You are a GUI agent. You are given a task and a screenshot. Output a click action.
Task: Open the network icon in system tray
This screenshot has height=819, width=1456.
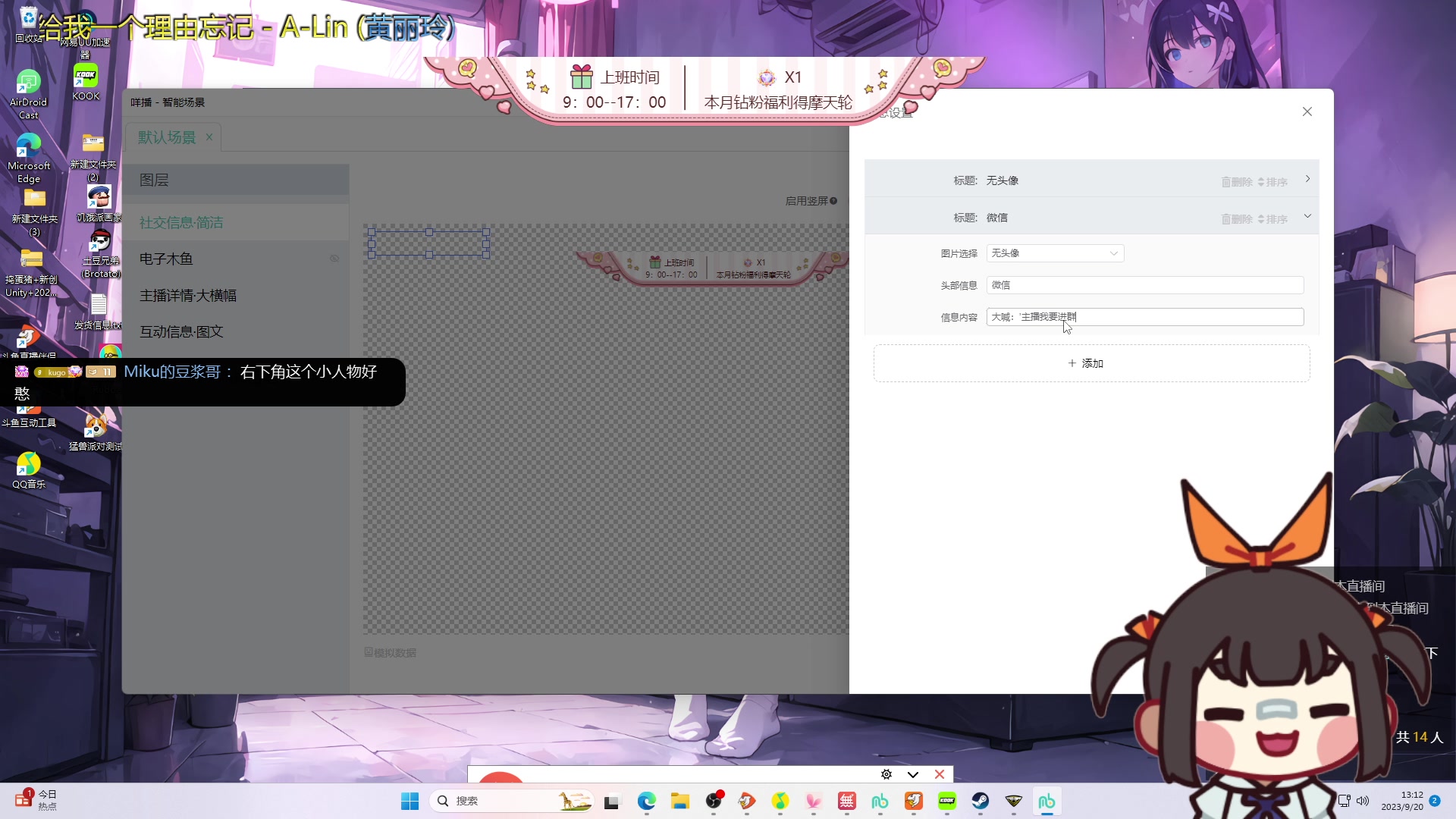(x=1344, y=801)
